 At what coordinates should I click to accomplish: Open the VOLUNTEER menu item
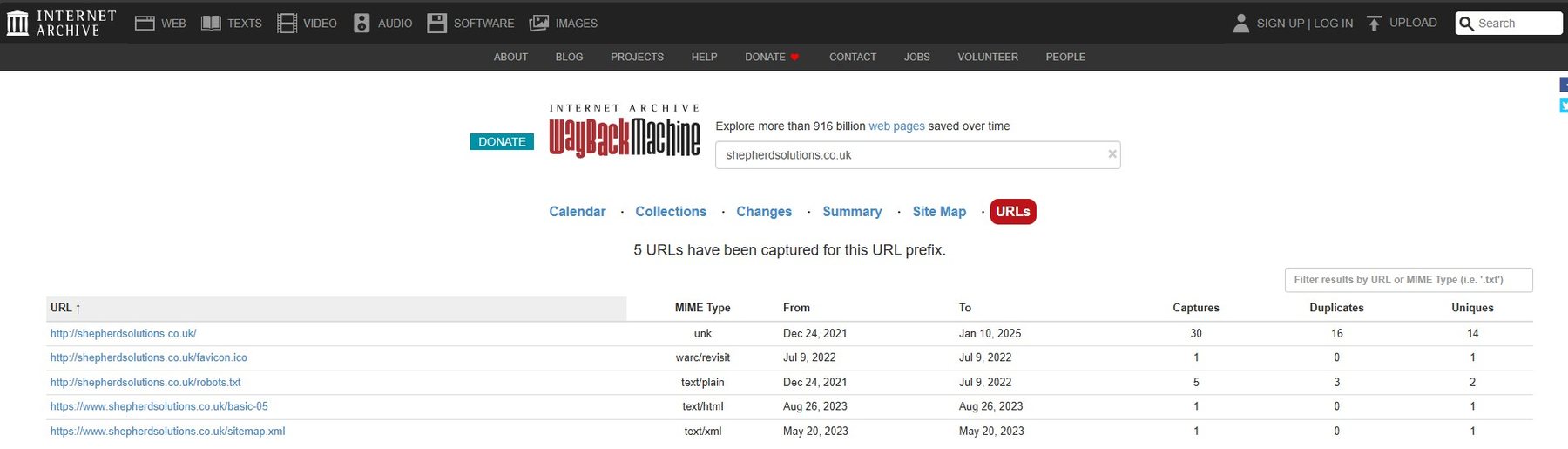[x=988, y=57]
